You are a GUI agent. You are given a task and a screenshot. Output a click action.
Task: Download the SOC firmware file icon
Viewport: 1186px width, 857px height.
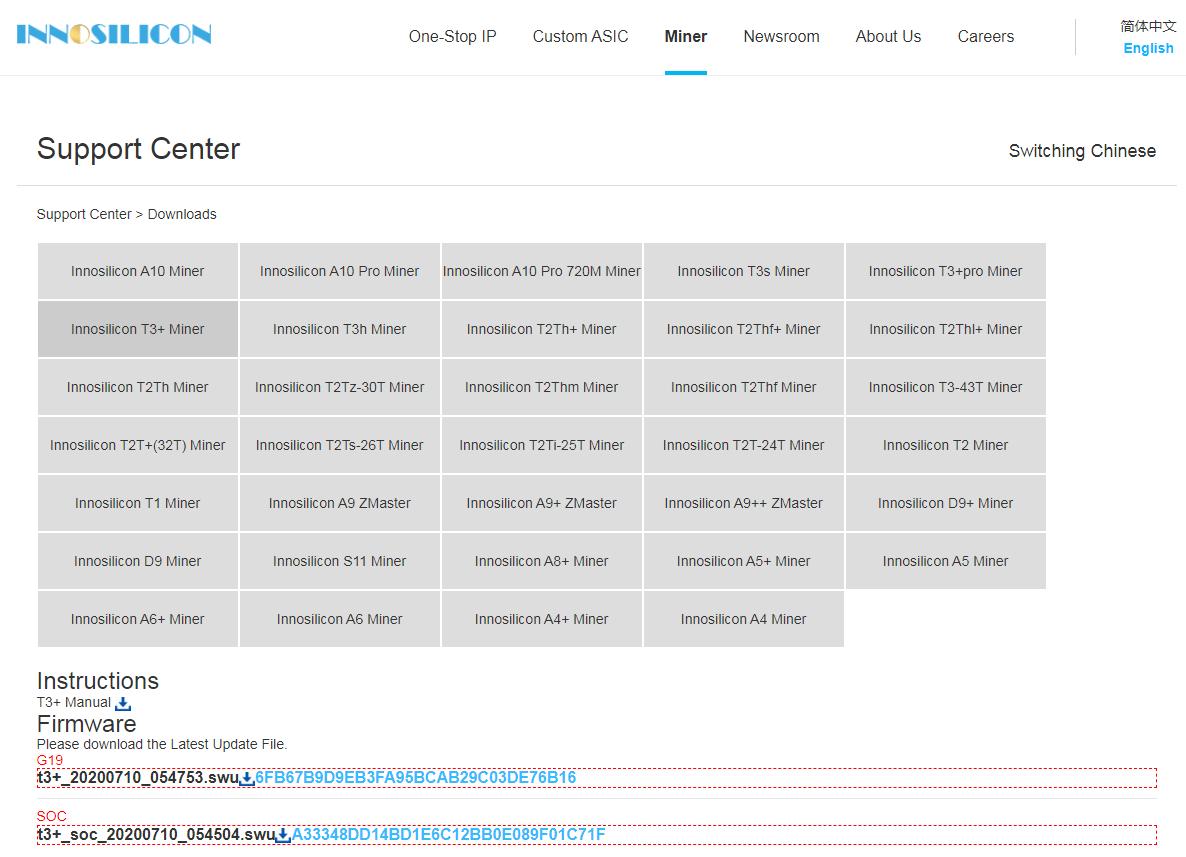(283, 835)
